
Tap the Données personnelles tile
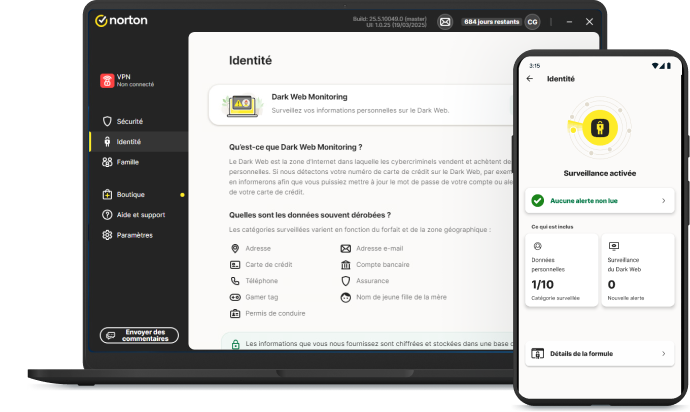tap(561, 270)
